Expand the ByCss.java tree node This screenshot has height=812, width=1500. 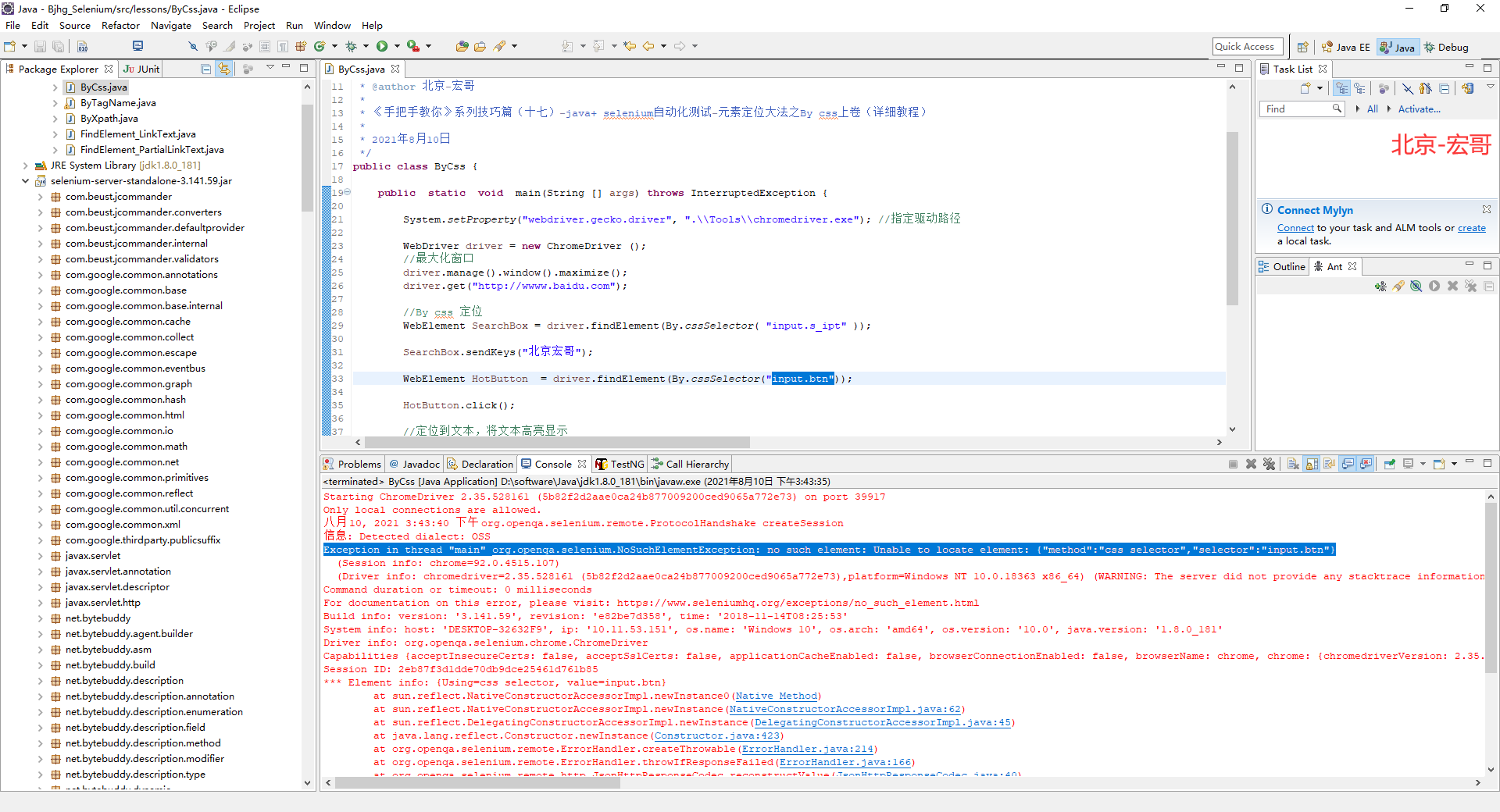pyautogui.click(x=55, y=87)
